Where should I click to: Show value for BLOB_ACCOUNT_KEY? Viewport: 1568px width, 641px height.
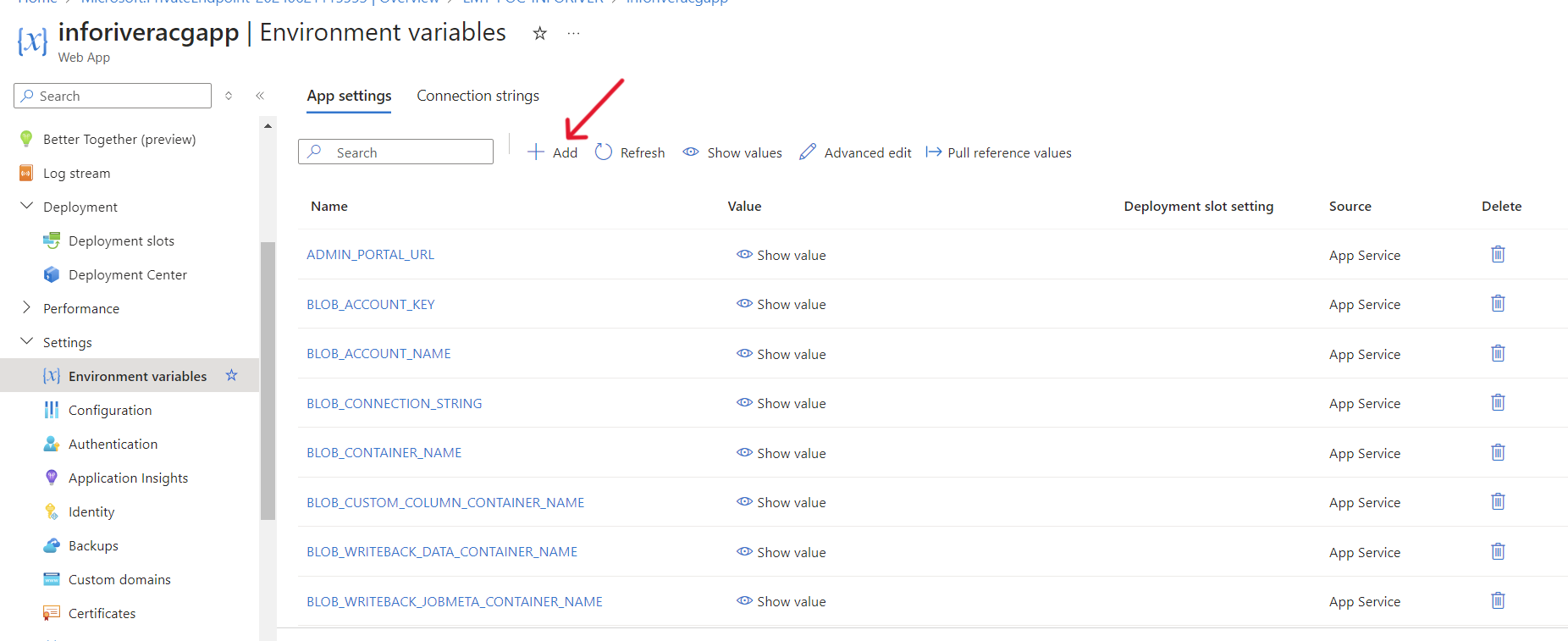tap(781, 305)
